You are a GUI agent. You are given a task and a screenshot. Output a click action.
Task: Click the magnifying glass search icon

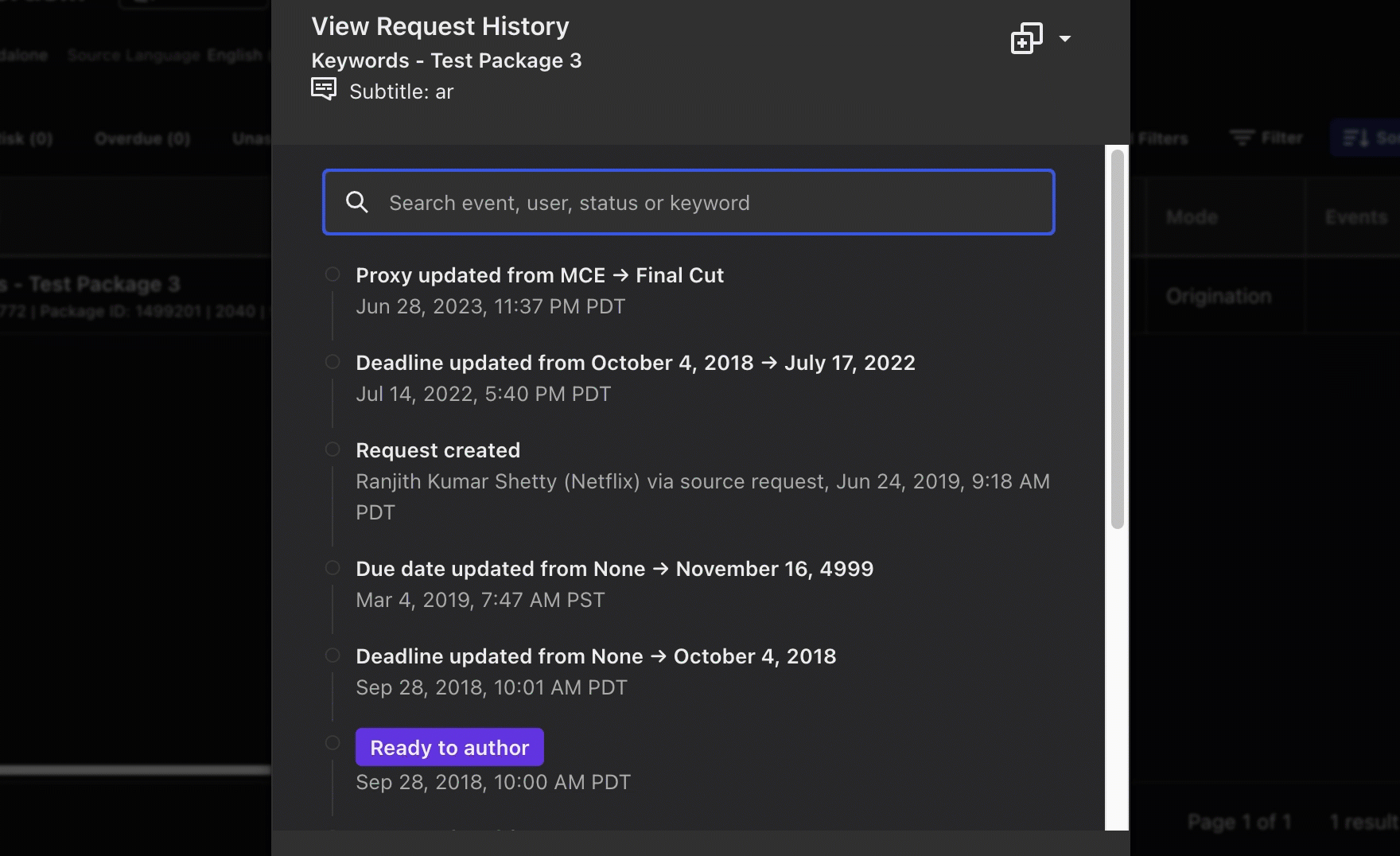[357, 202]
